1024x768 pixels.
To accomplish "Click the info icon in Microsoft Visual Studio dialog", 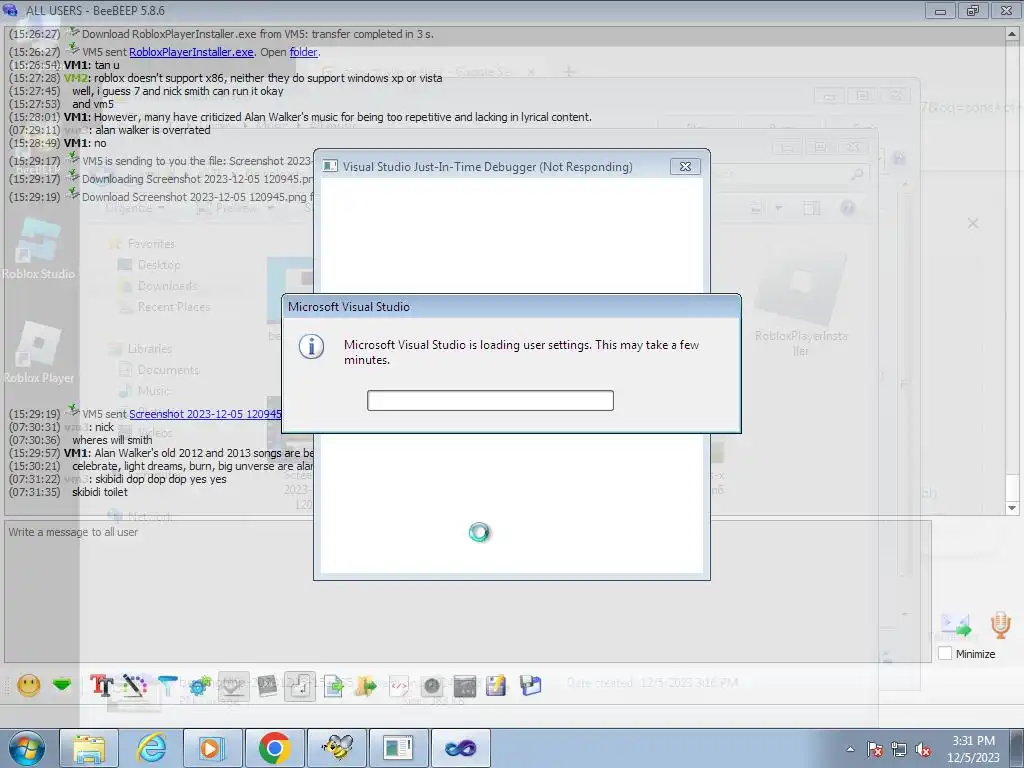I will (x=312, y=346).
